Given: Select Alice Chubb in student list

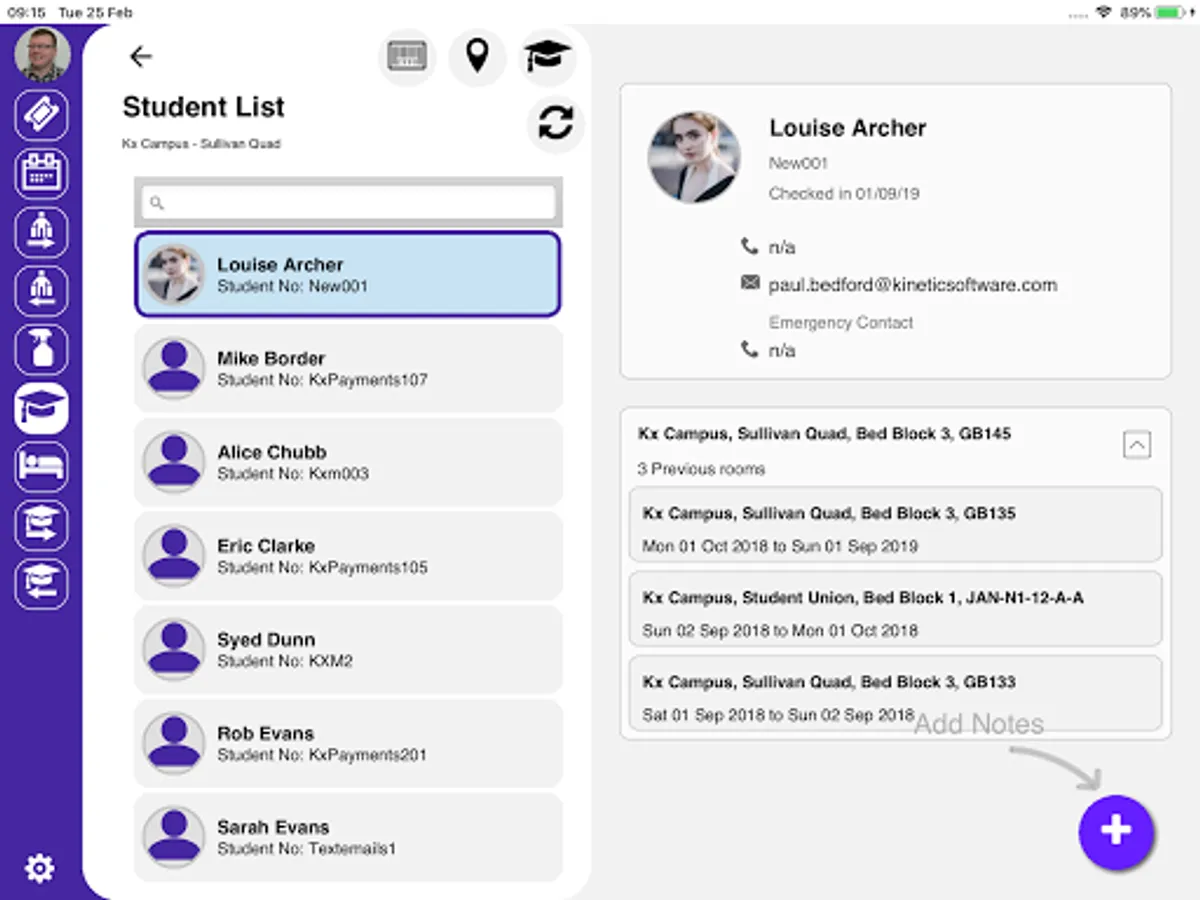Looking at the screenshot, I should (348, 462).
